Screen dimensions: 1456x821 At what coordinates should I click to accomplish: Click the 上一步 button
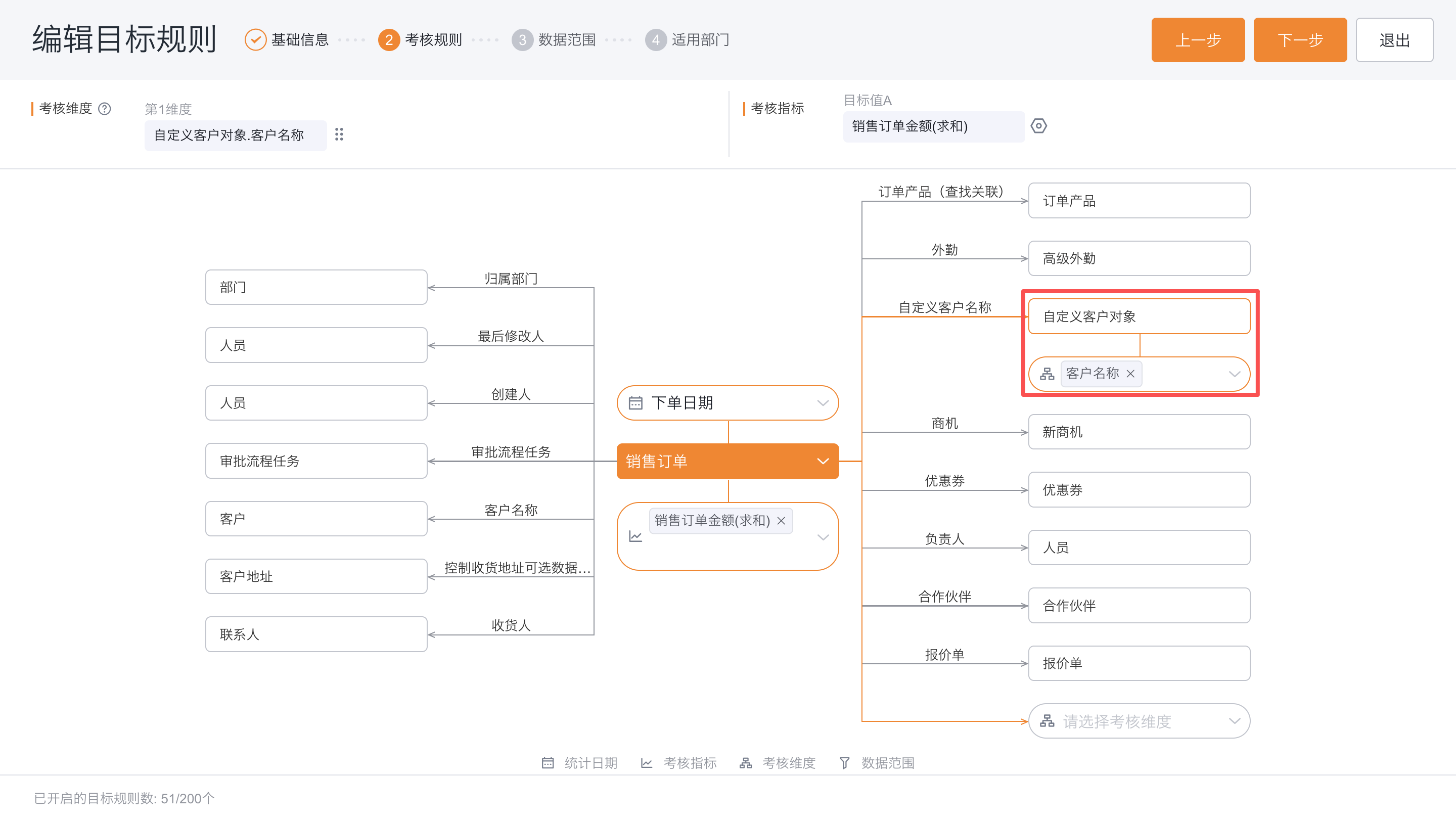1198,39
